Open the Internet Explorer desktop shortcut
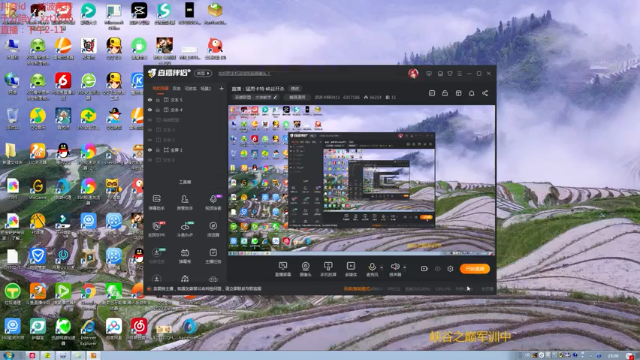This screenshot has width=640, height=360. [88, 331]
